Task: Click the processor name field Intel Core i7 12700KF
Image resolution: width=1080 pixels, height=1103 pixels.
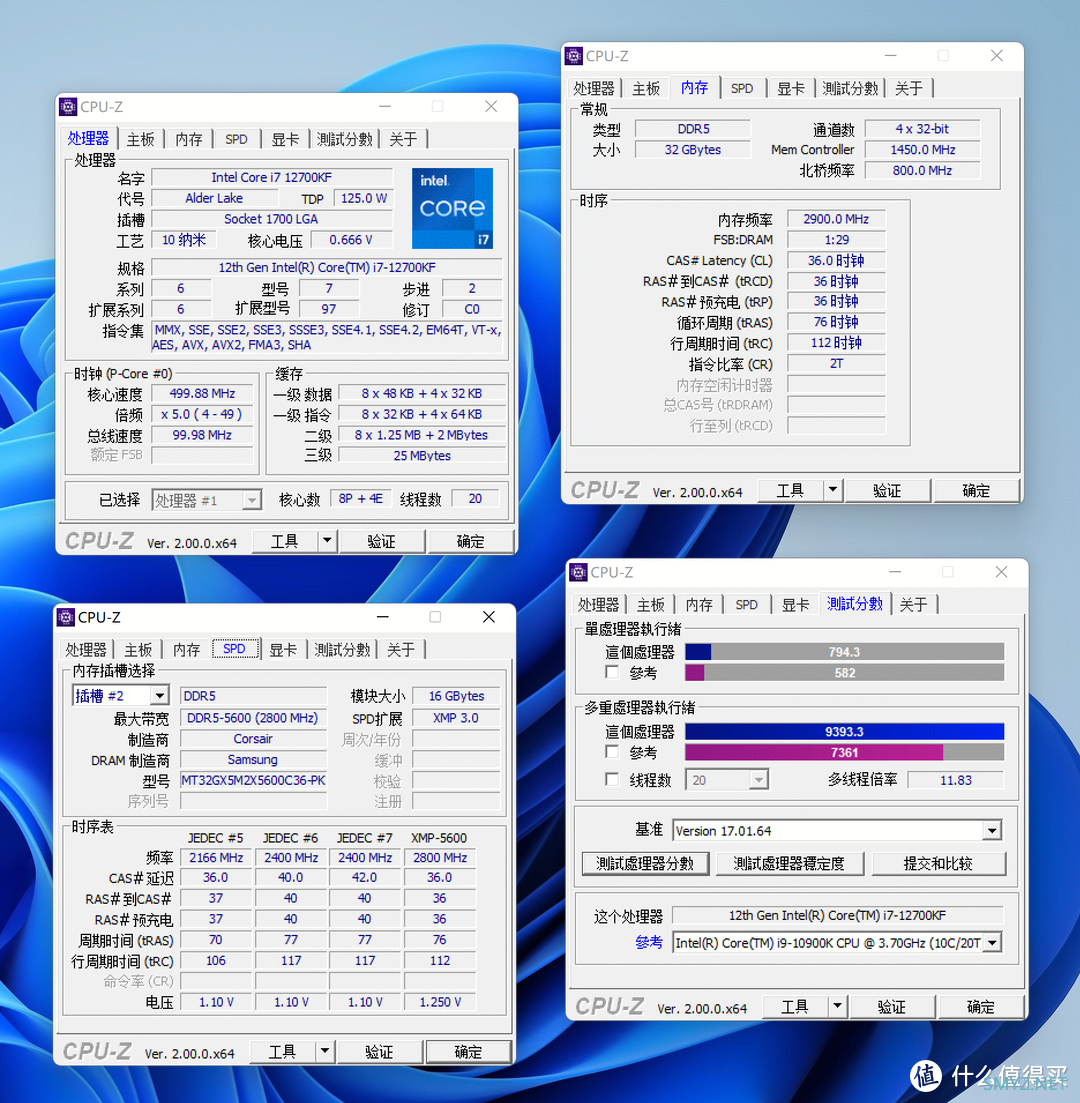Action: [272, 177]
